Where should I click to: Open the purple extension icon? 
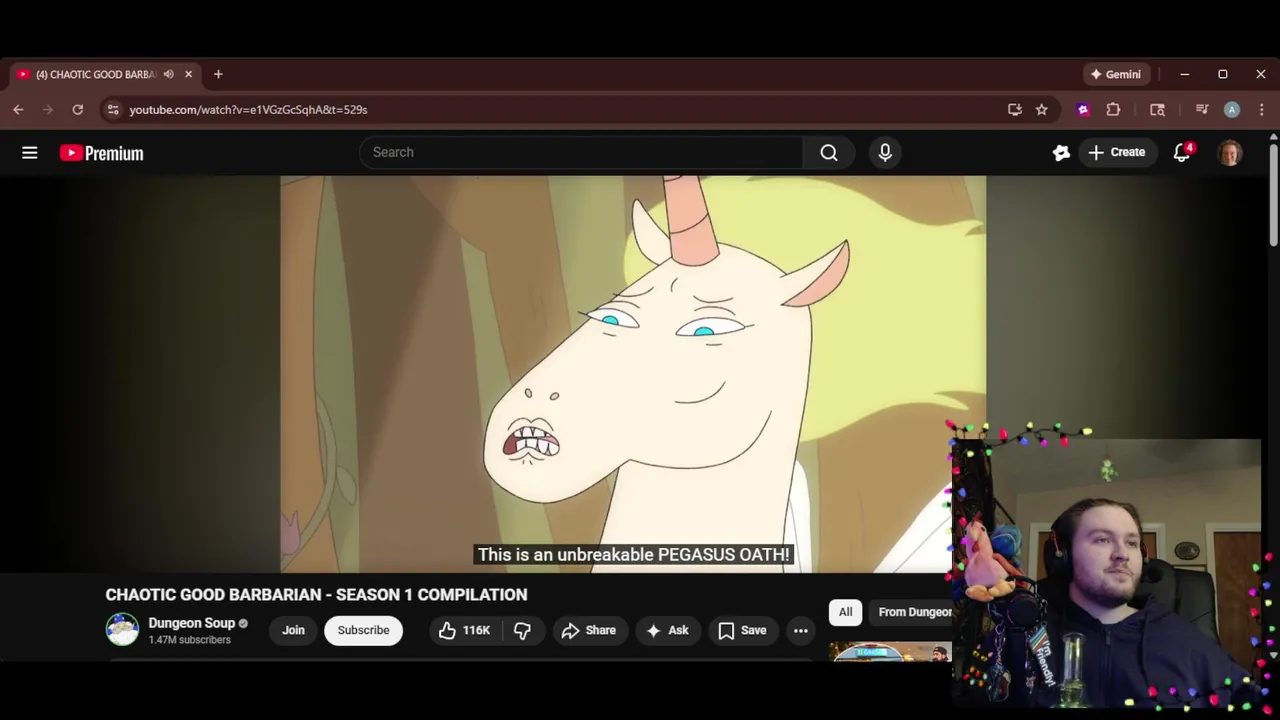tap(1083, 110)
